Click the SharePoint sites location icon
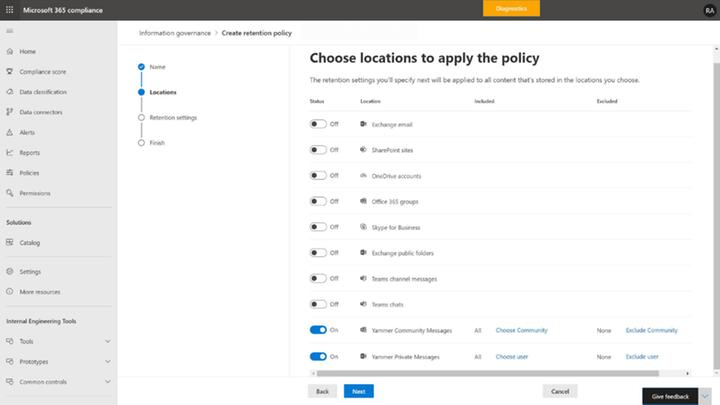Screen dimensions: 720x405 [363, 150]
